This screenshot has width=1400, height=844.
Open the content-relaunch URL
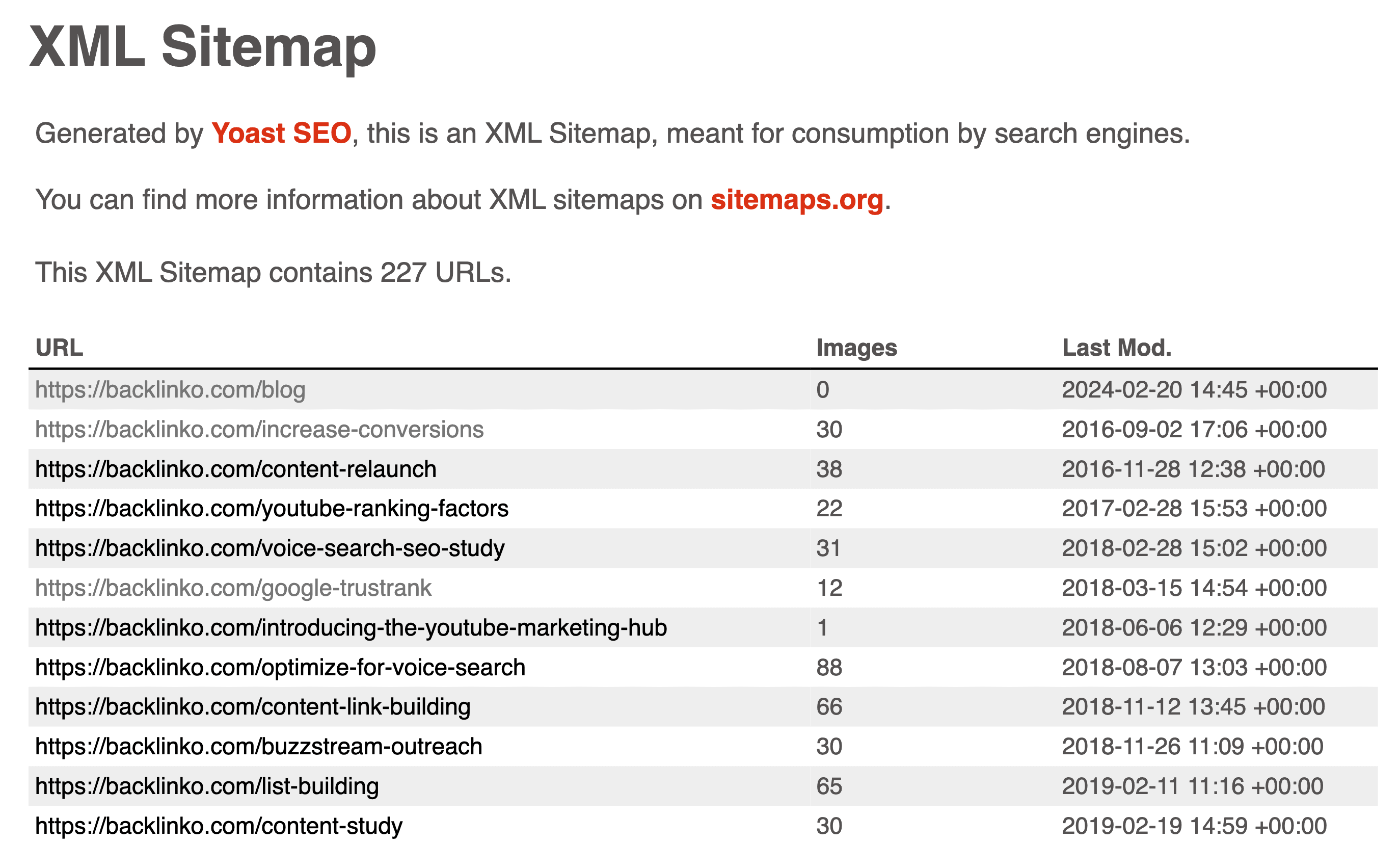(235, 469)
